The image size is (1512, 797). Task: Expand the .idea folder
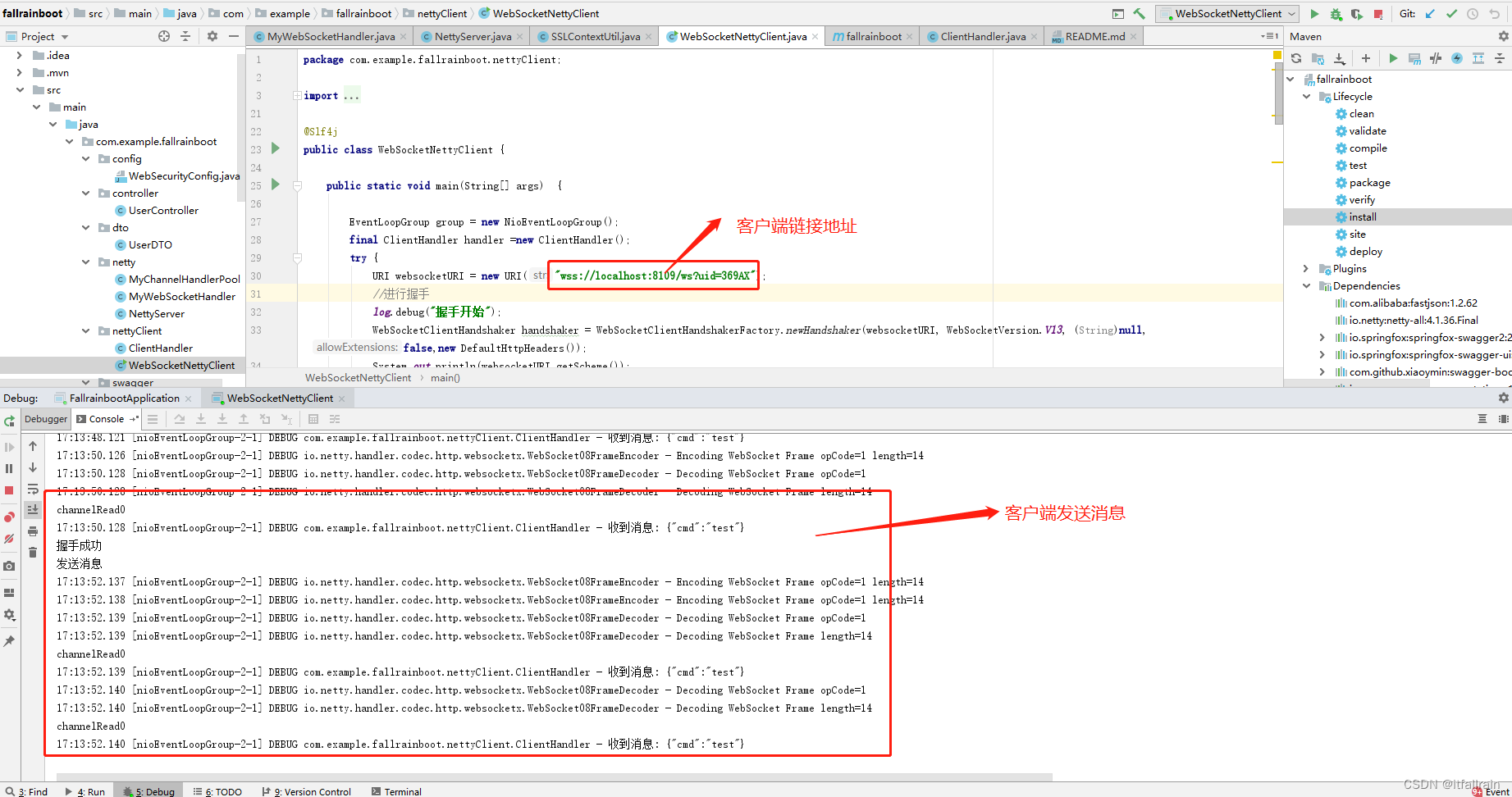(20, 55)
